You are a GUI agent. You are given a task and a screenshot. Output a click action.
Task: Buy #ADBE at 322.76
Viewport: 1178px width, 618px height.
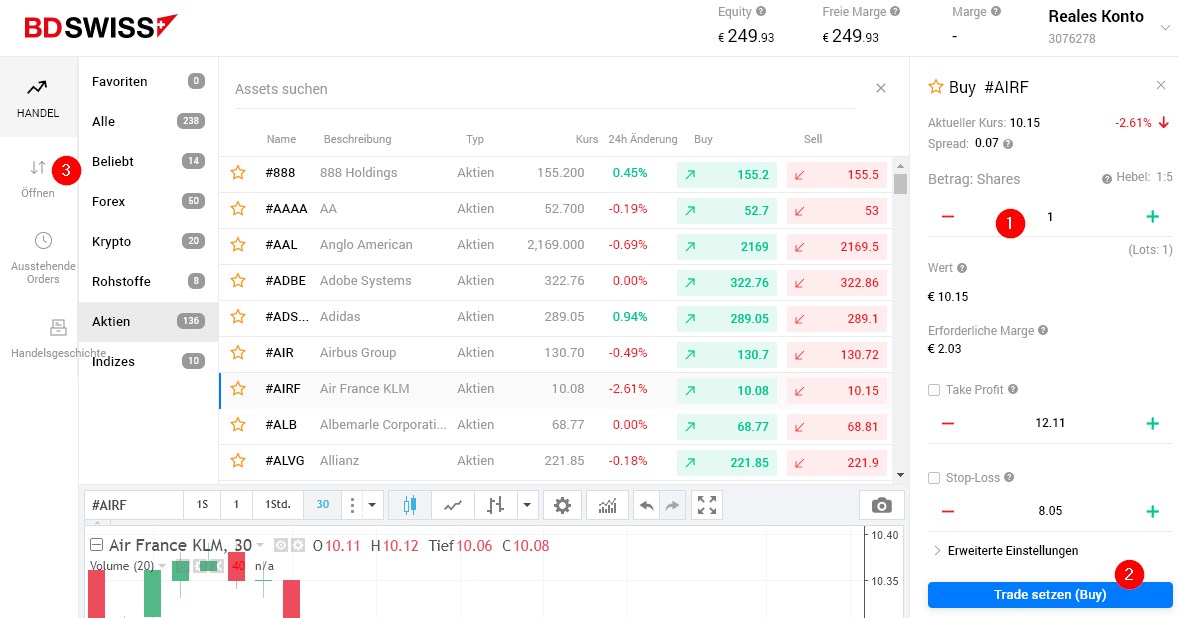click(726, 282)
